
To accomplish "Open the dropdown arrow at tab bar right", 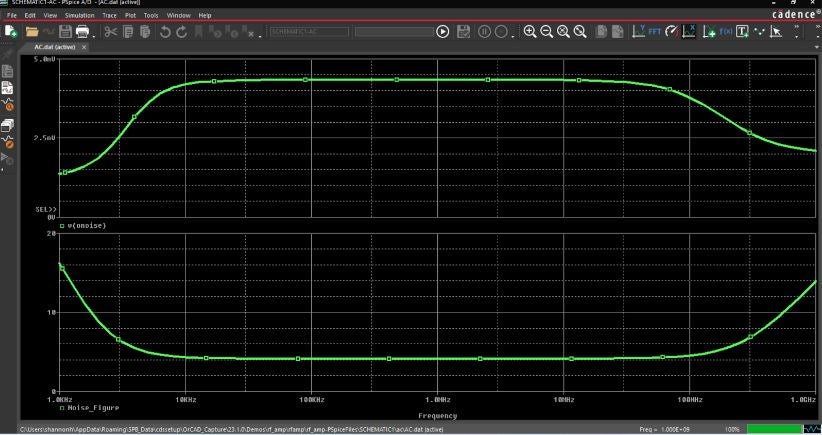I will coord(816,47).
